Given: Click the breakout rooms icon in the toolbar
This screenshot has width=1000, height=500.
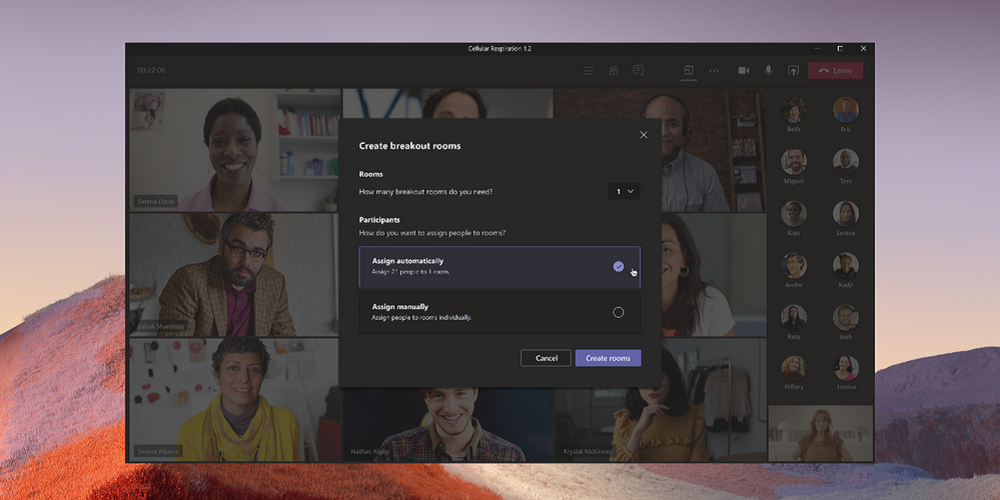Looking at the screenshot, I should click(689, 71).
